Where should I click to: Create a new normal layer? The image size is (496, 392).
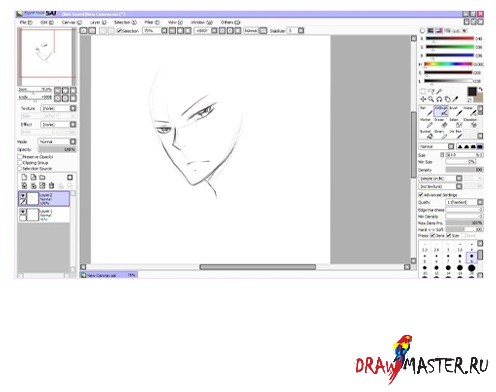(x=24, y=178)
